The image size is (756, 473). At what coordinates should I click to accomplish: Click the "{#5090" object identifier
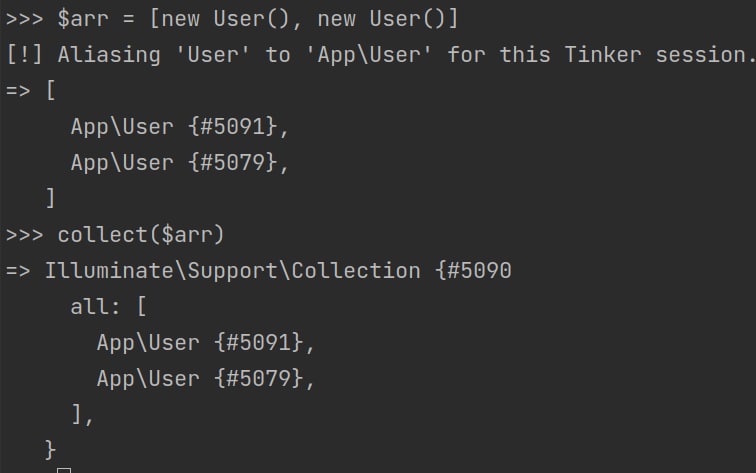[474, 270]
